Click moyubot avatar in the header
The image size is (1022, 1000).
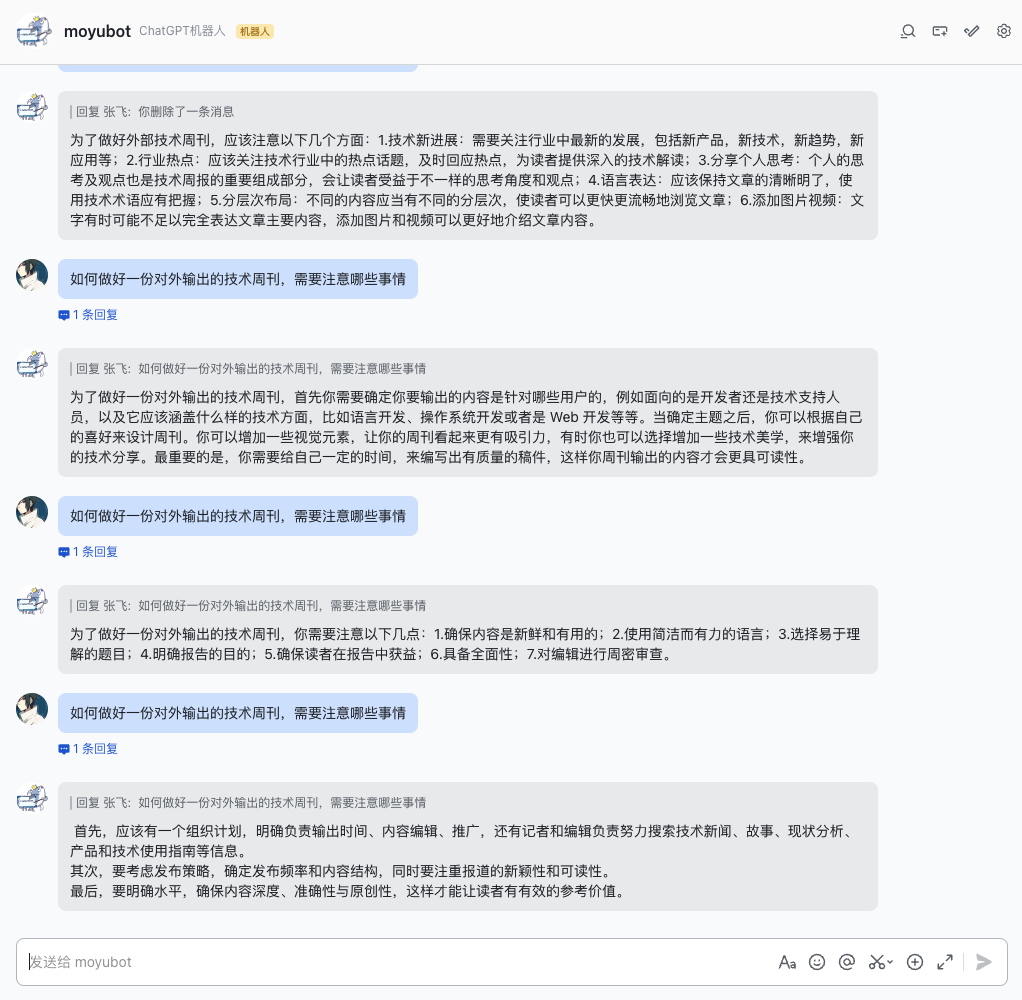(x=34, y=31)
